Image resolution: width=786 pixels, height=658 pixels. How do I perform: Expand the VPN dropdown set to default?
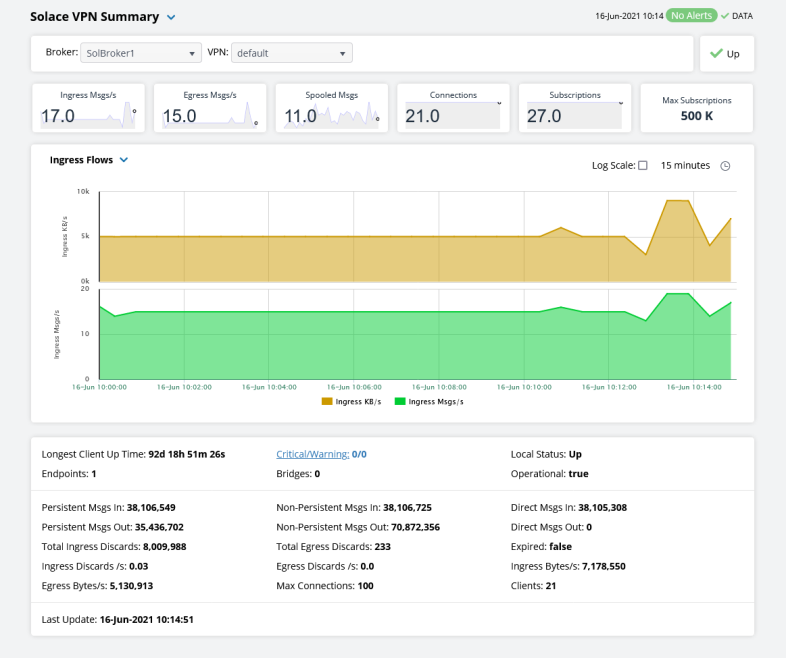291,53
